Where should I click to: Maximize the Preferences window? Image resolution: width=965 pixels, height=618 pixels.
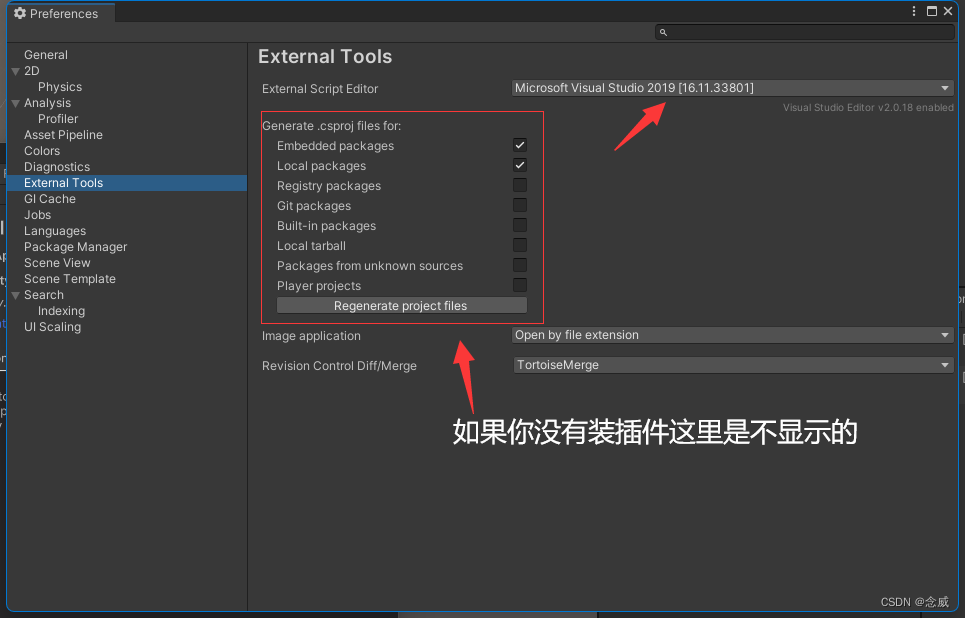click(932, 11)
